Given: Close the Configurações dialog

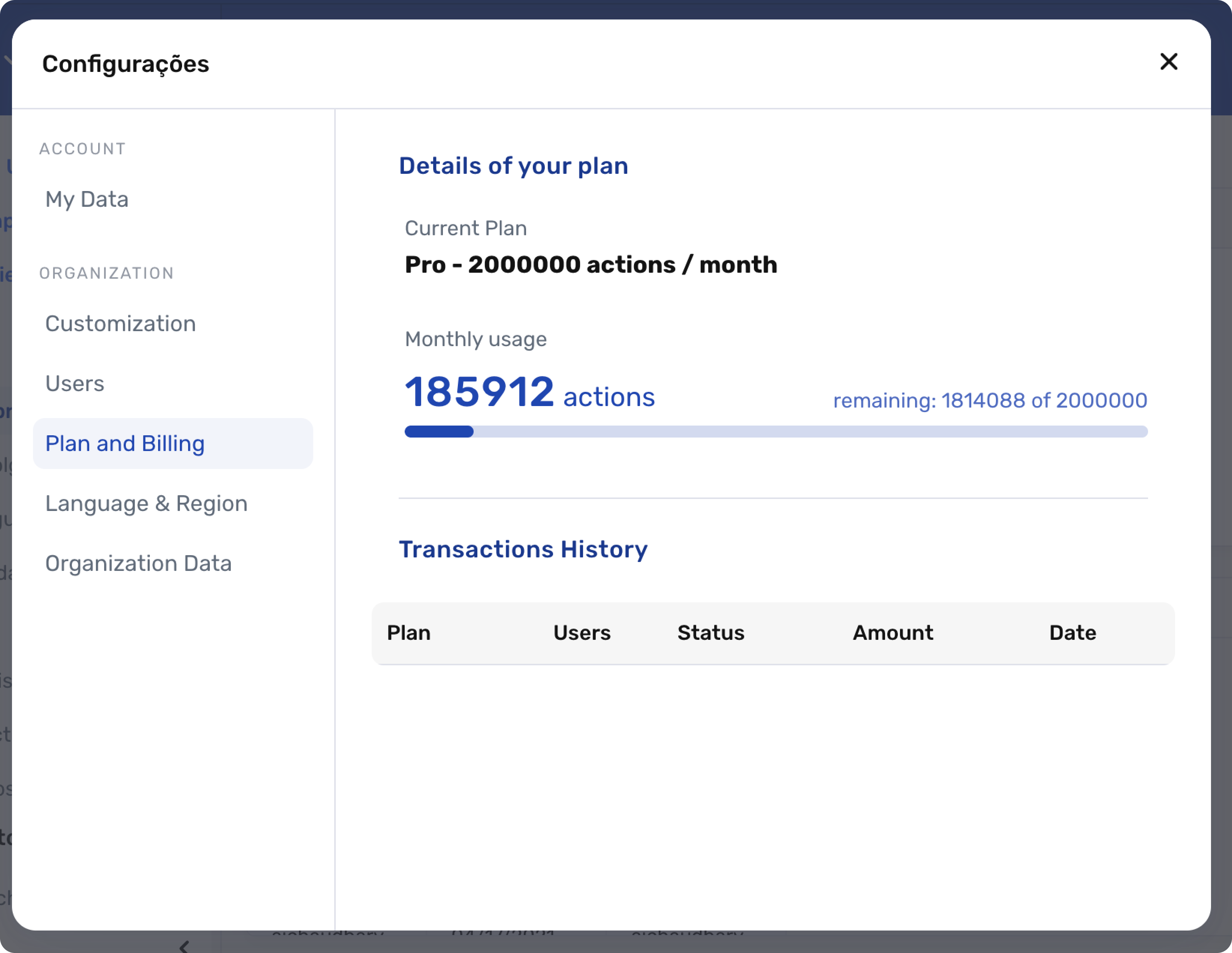Looking at the screenshot, I should coord(1168,61).
